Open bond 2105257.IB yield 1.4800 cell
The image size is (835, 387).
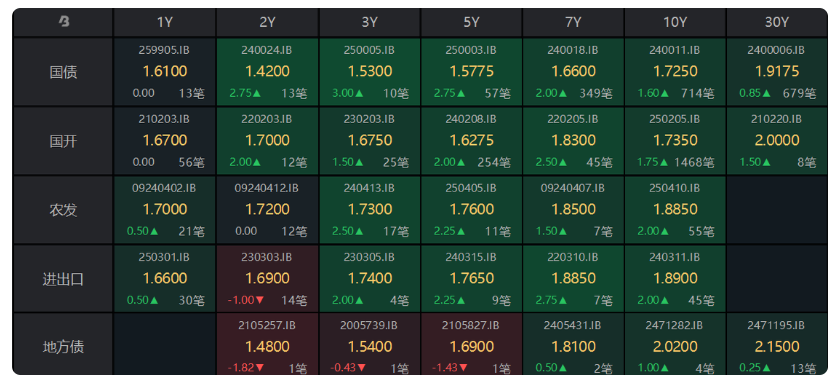267,344
